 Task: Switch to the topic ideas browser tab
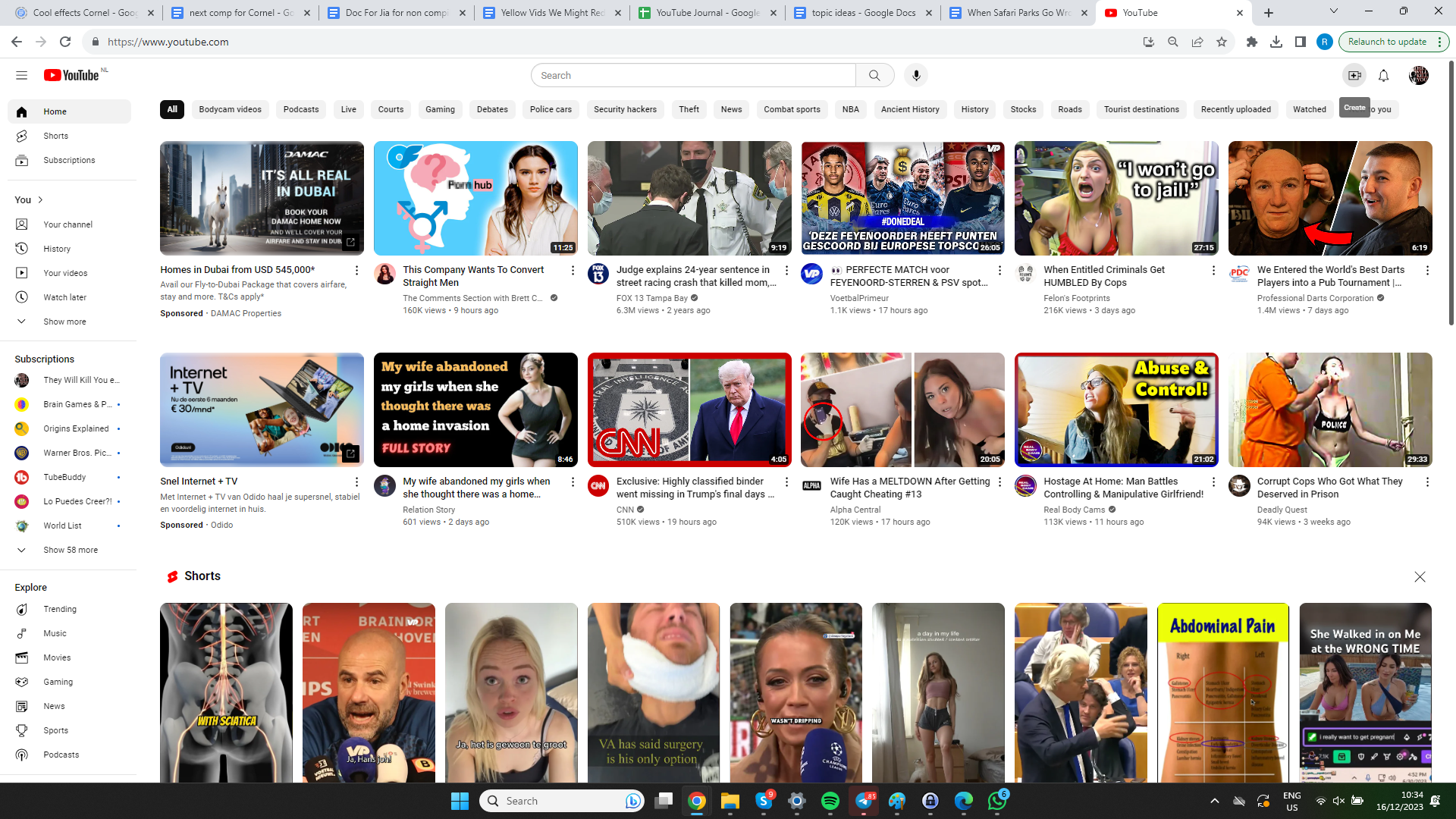tap(862, 13)
